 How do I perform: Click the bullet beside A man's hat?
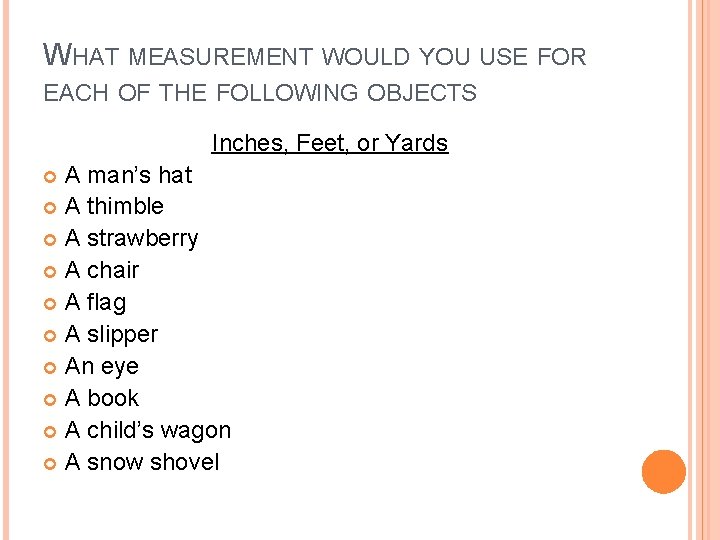50,176
